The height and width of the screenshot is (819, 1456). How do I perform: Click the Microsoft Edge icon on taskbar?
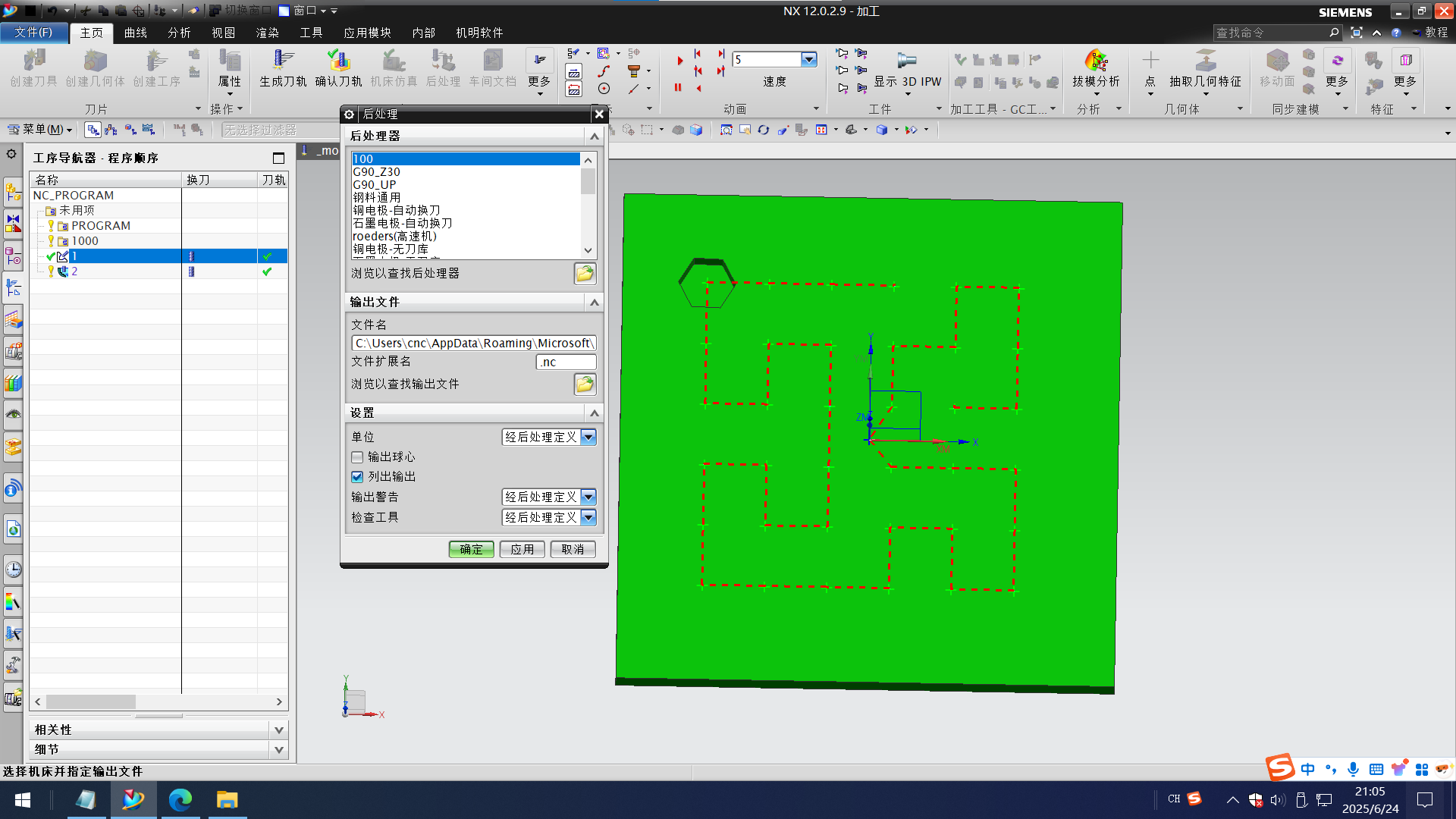(180, 799)
